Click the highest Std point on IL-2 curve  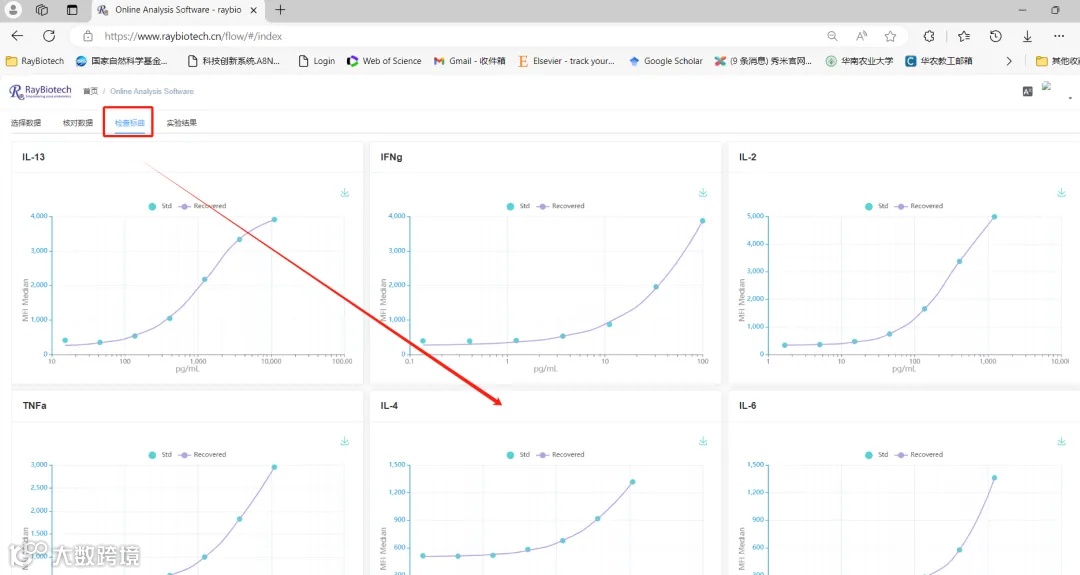pos(994,217)
